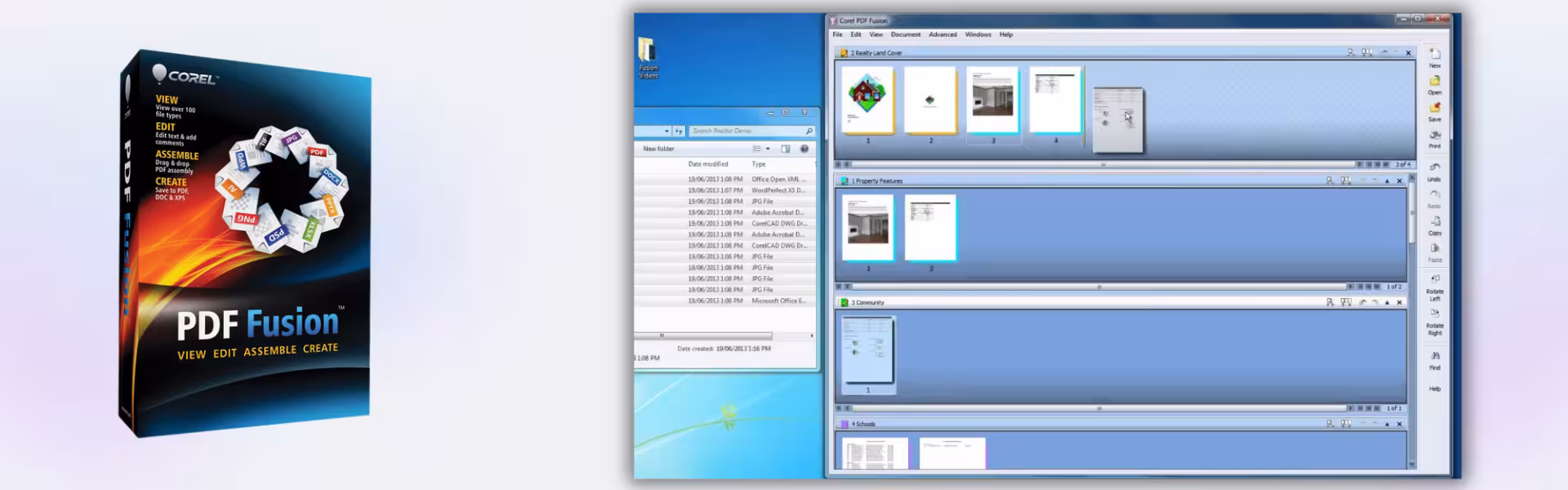
Task: Close the Schools document panel
Action: coord(1400,424)
